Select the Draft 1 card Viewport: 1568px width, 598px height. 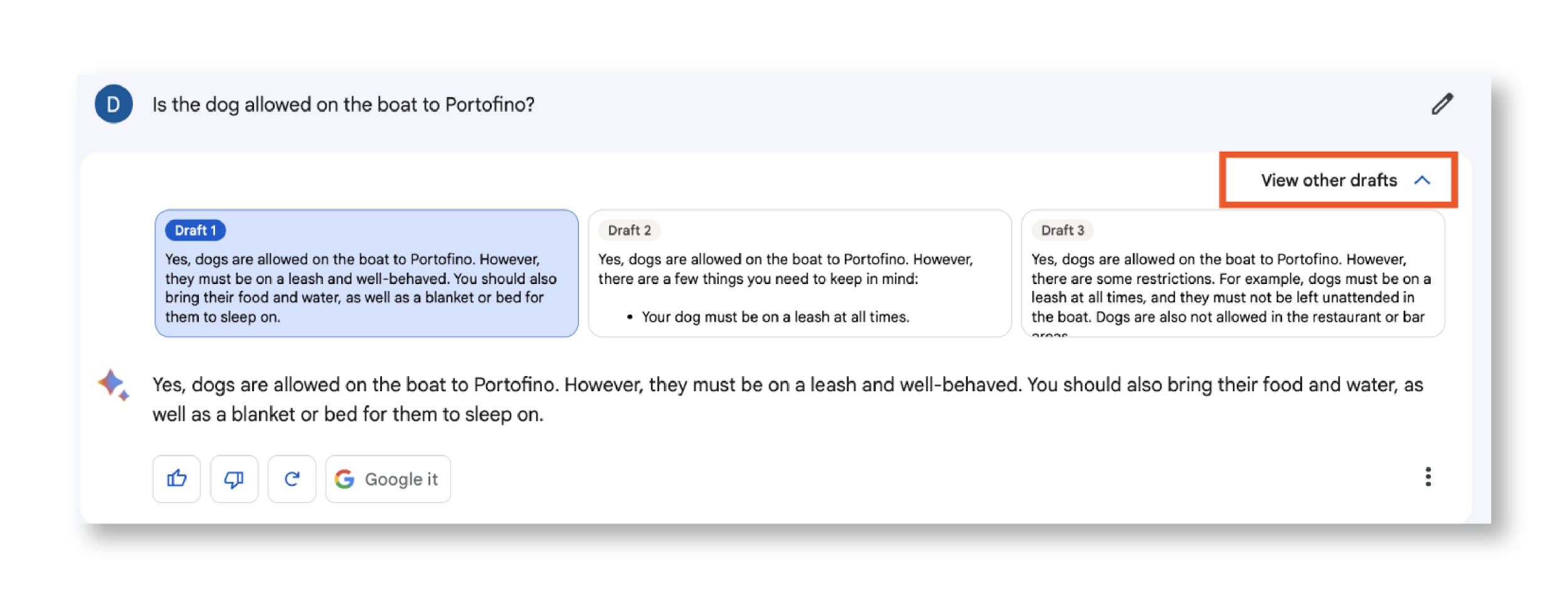tap(366, 288)
